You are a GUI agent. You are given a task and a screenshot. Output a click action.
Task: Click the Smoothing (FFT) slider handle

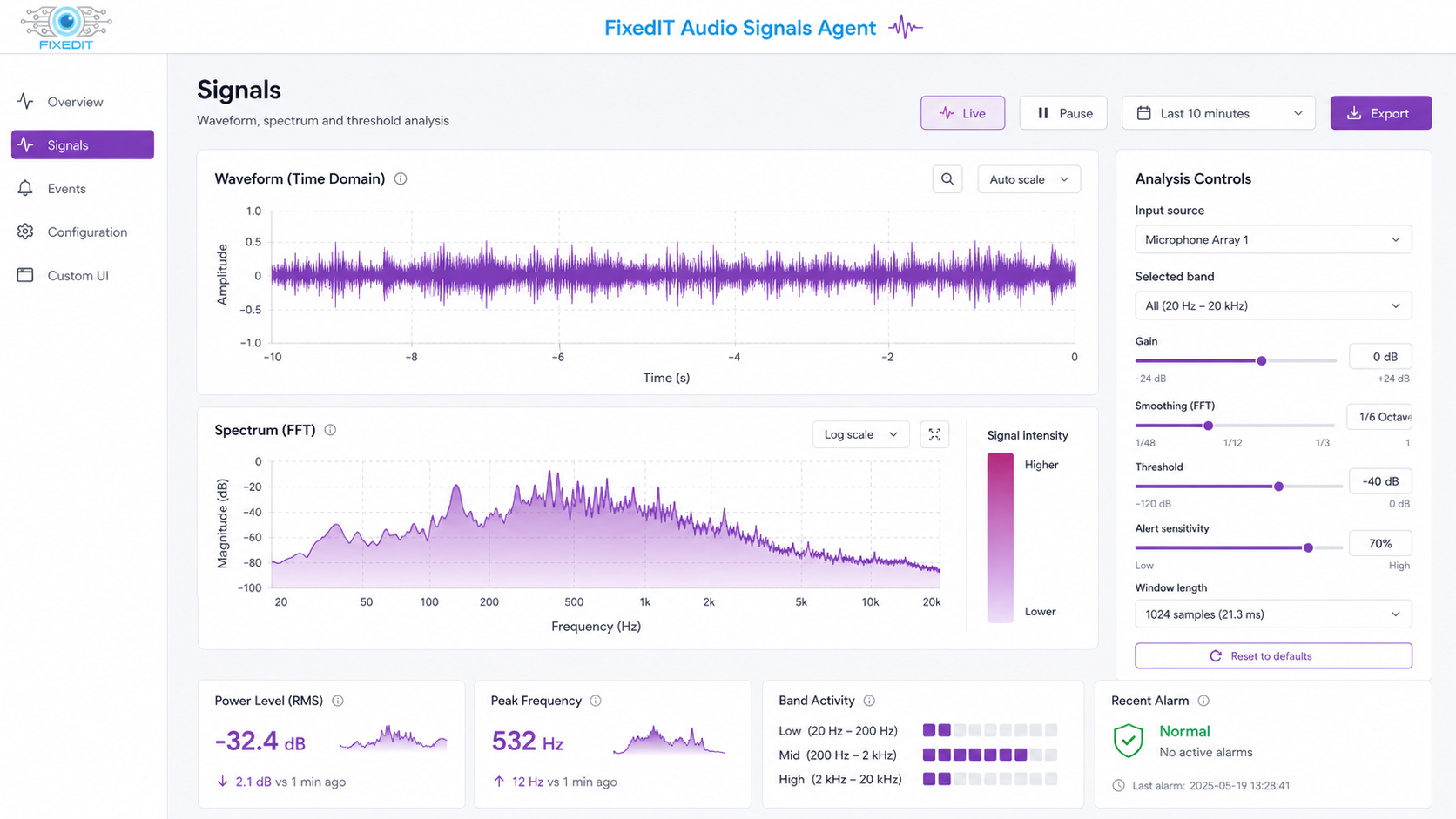point(1208,426)
